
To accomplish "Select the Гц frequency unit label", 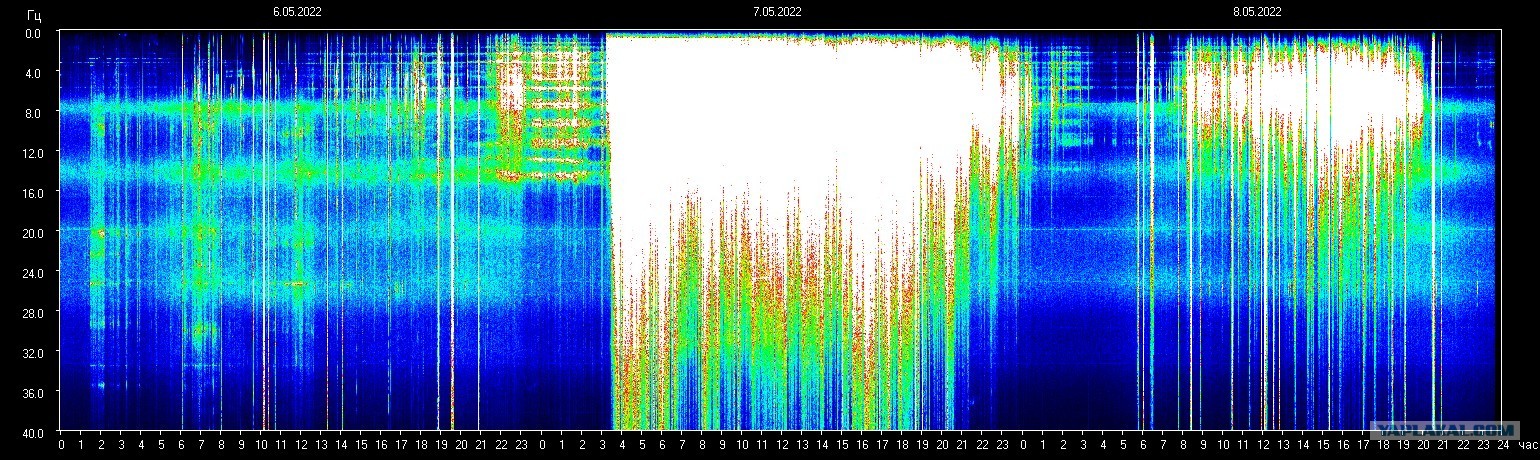I will click(x=34, y=15).
